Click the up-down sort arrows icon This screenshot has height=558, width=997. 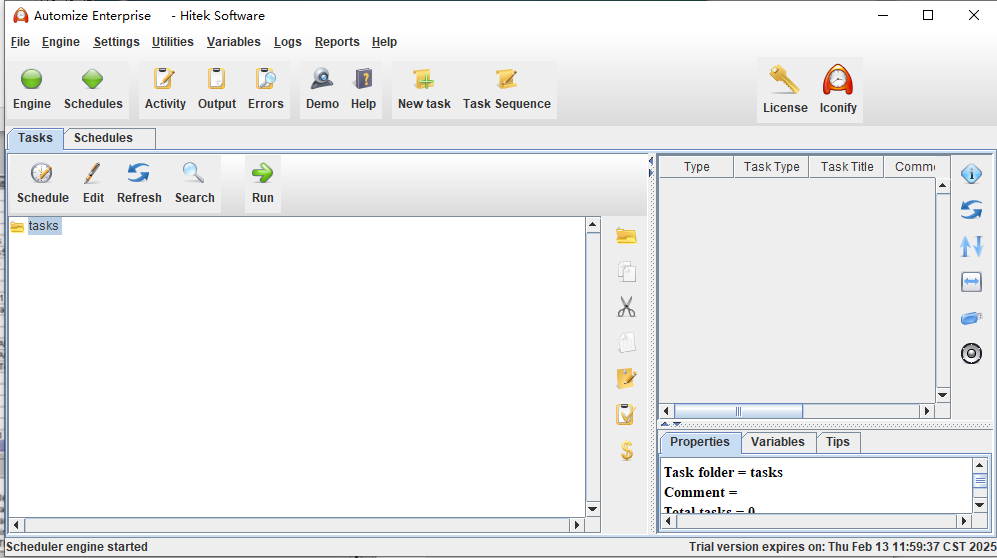coord(971,246)
